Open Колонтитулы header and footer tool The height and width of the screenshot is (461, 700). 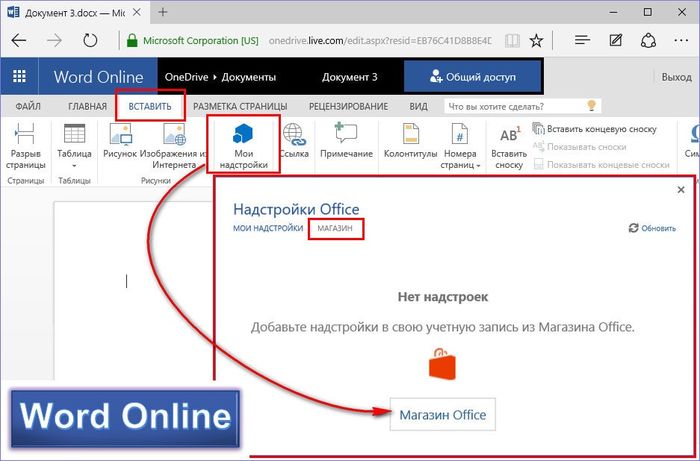410,144
